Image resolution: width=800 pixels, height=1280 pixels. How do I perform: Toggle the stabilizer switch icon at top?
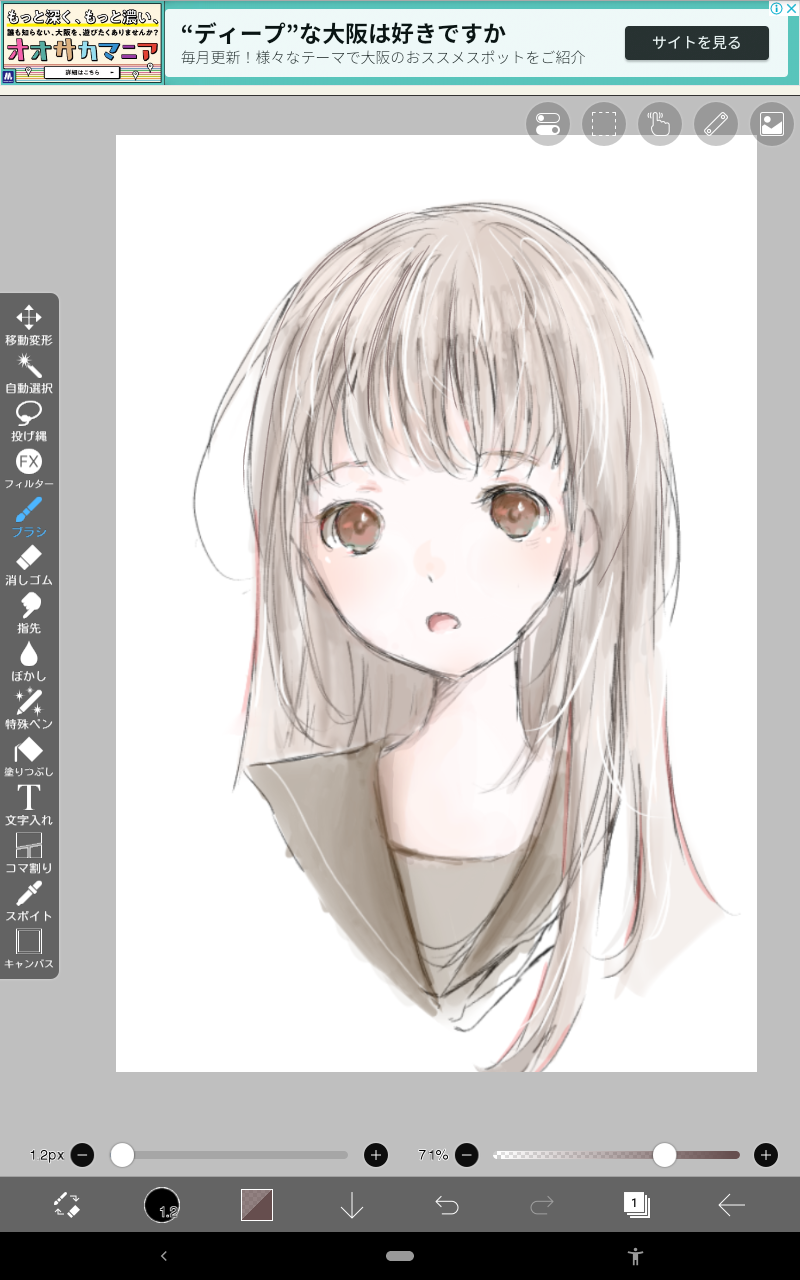pos(548,124)
